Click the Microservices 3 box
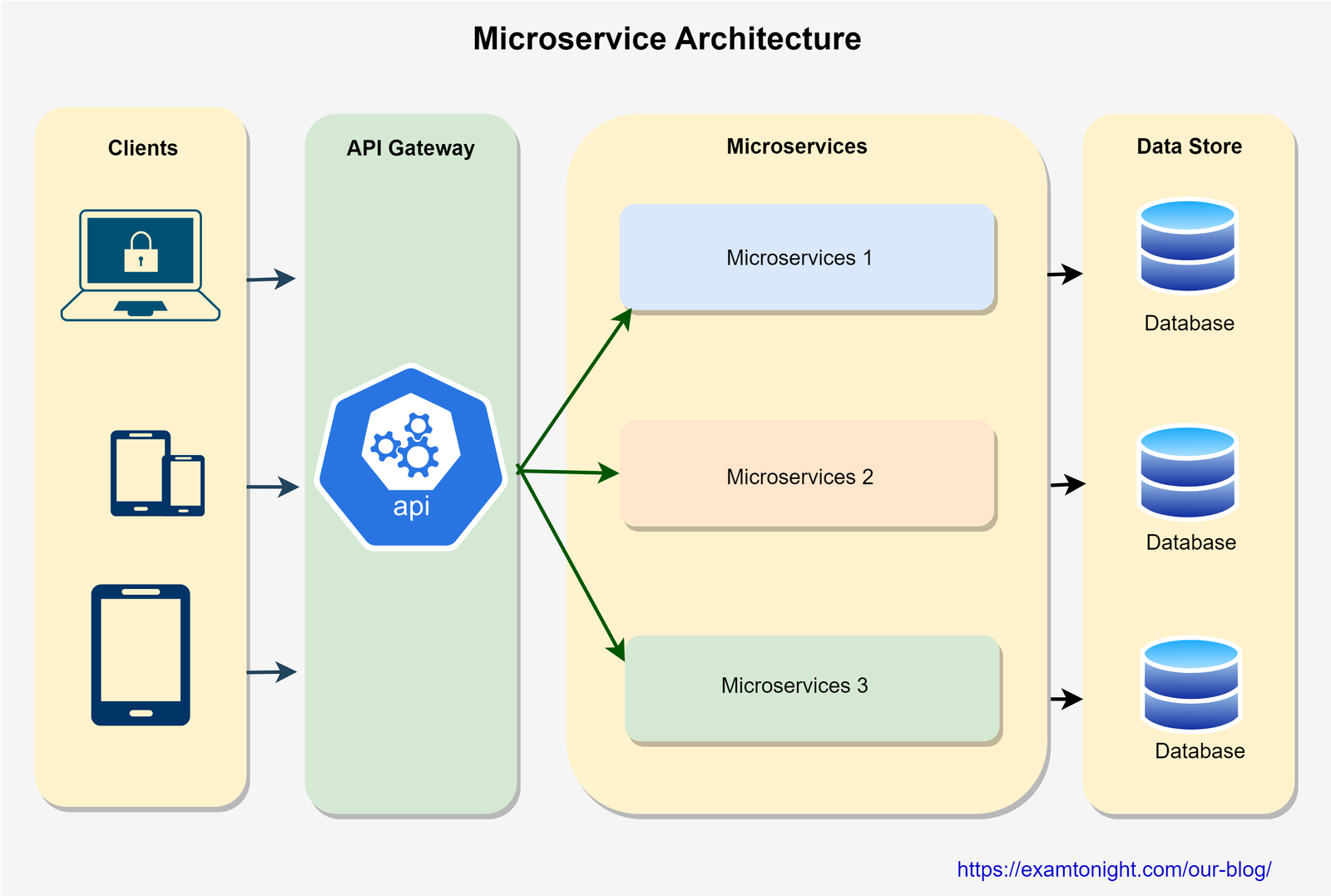Image resolution: width=1331 pixels, height=896 pixels. tap(812, 688)
